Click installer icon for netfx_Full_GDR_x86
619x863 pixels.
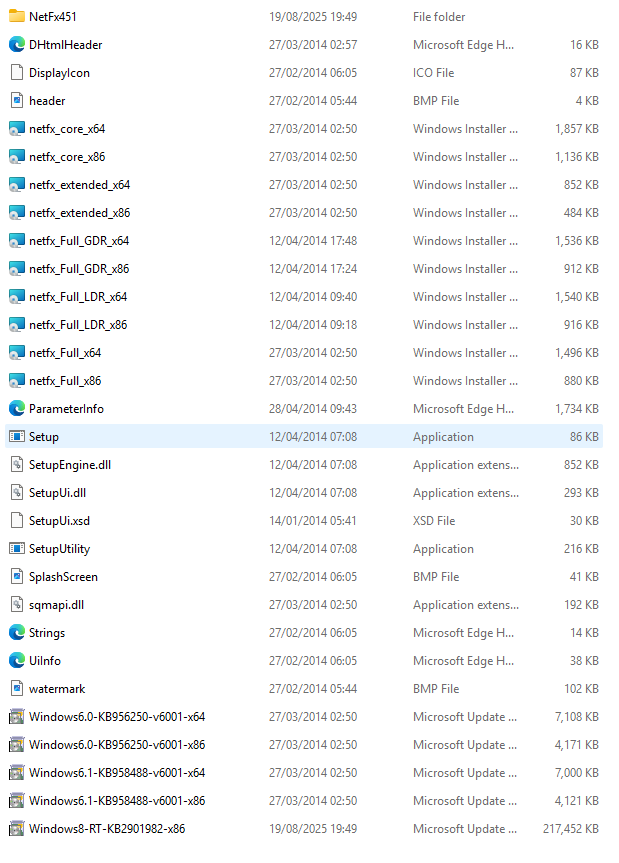17,269
